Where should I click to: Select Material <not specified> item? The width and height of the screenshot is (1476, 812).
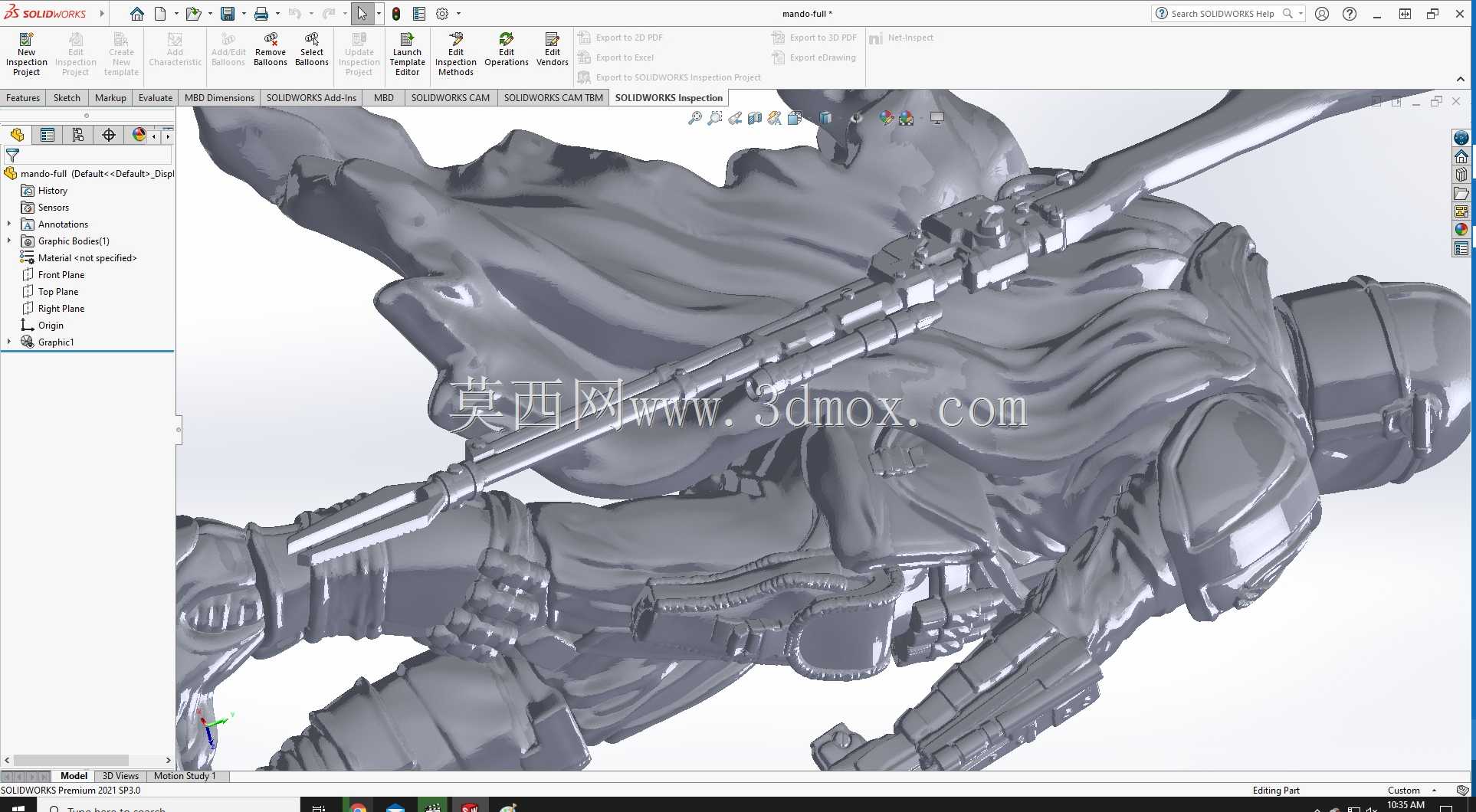point(87,258)
